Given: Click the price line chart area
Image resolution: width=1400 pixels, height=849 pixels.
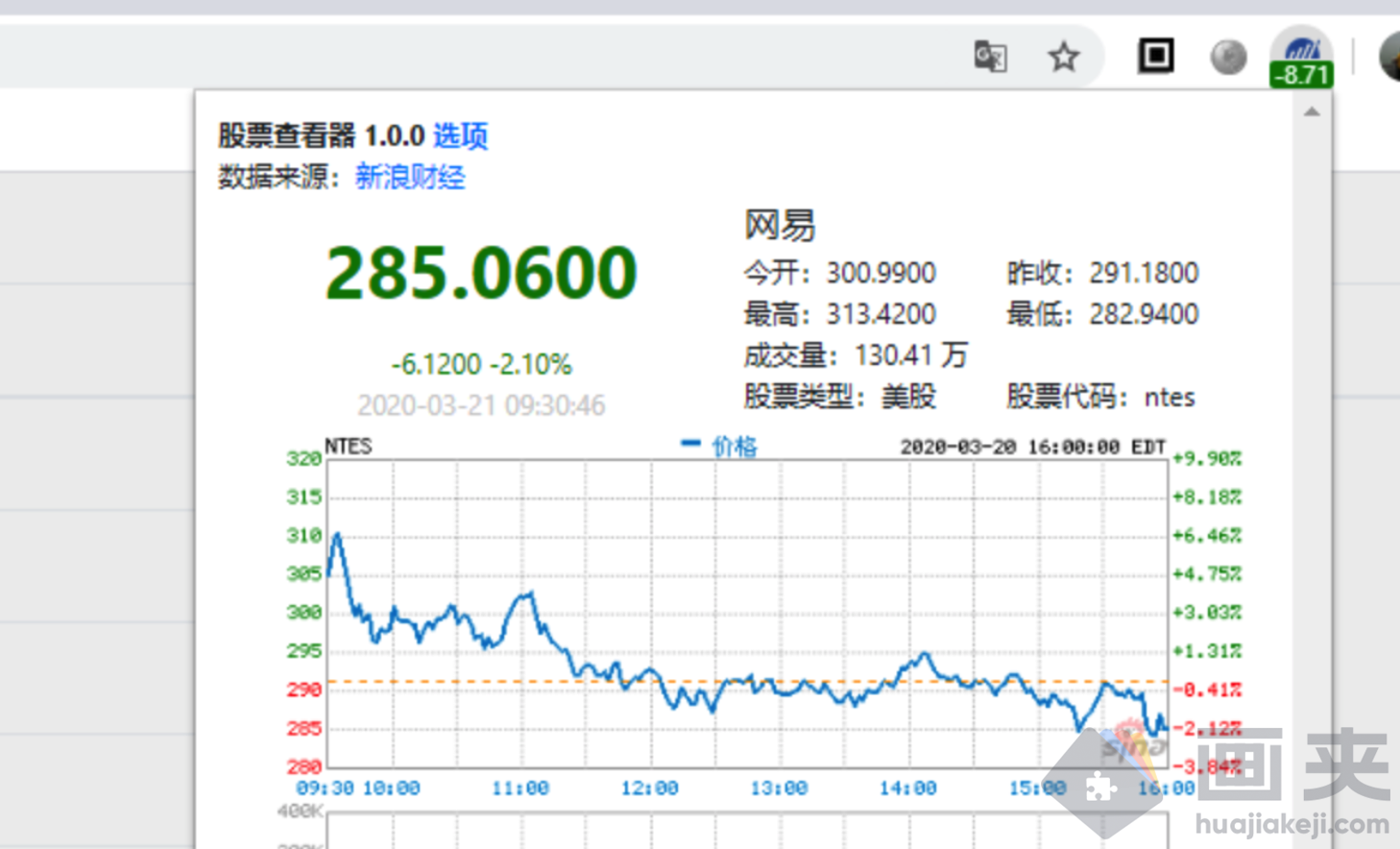Looking at the screenshot, I should [747, 614].
